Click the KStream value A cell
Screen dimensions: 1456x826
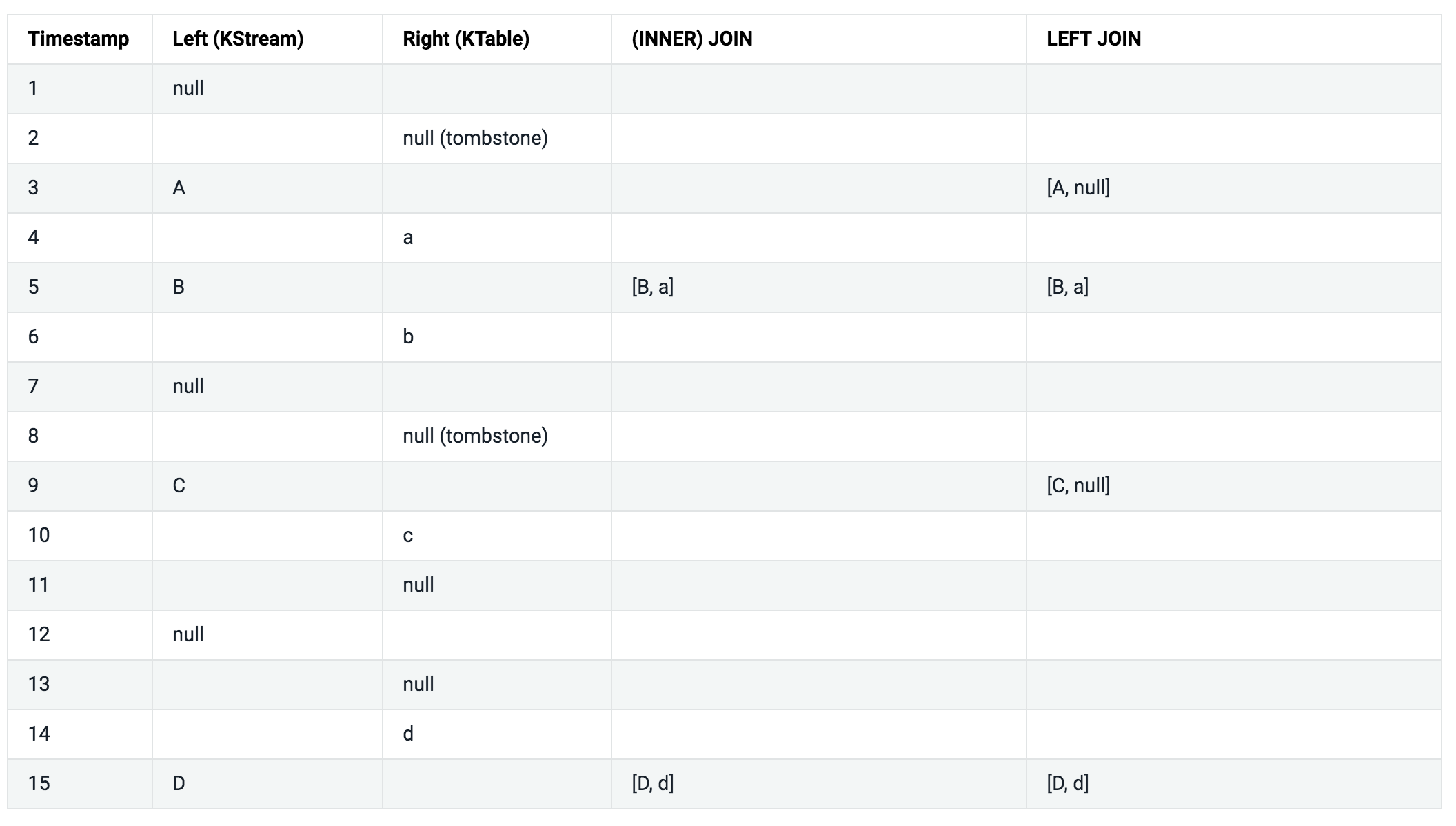pos(179,188)
